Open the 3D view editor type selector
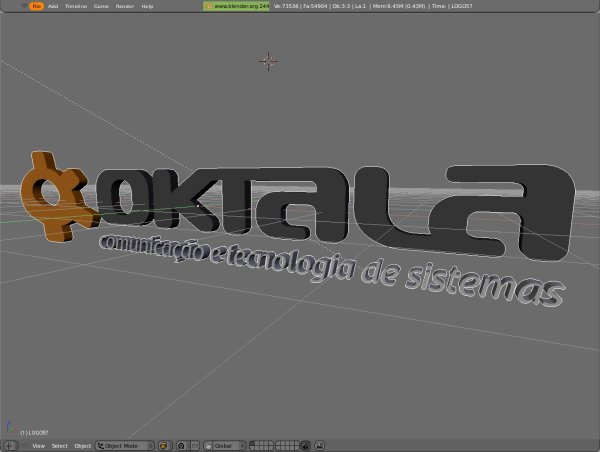The width and height of the screenshot is (600, 452). (x=10, y=445)
